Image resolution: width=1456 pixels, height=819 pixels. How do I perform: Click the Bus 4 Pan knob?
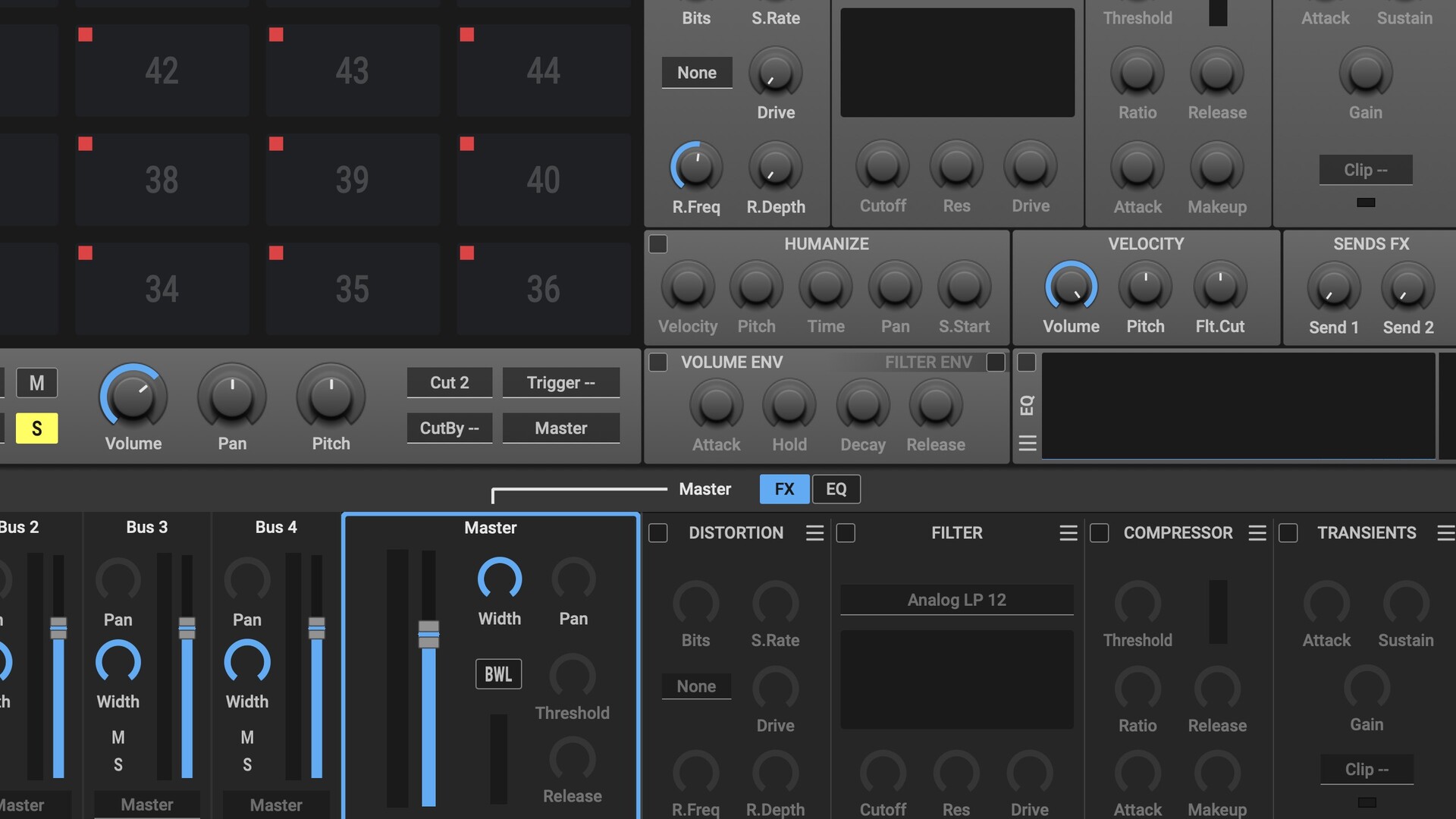(247, 580)
